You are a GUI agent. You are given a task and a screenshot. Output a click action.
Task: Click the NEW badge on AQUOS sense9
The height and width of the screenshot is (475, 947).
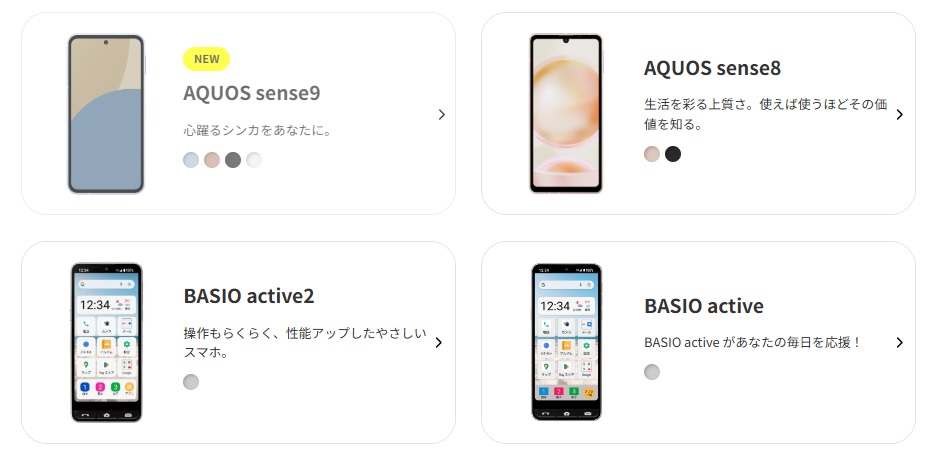[x=207, y=59]
